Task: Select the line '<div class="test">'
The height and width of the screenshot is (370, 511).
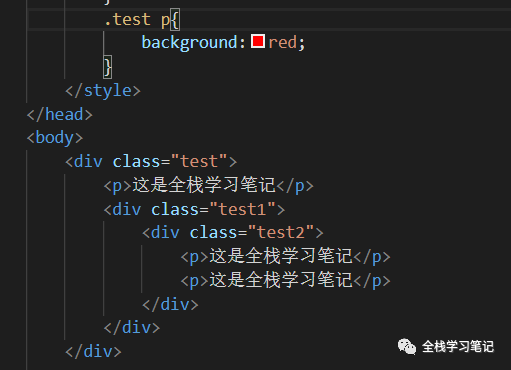Action: tap(151, 162)
